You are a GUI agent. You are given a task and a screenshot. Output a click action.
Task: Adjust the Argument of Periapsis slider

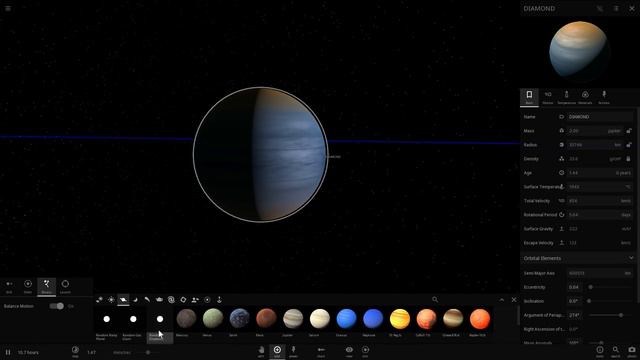pyautogui.click(x=610, y=315)
